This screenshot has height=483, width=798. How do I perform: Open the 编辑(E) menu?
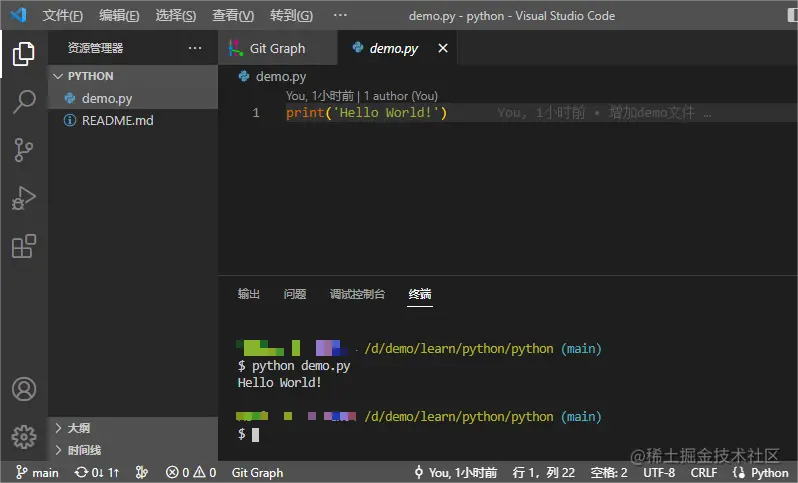coord(119,16)
